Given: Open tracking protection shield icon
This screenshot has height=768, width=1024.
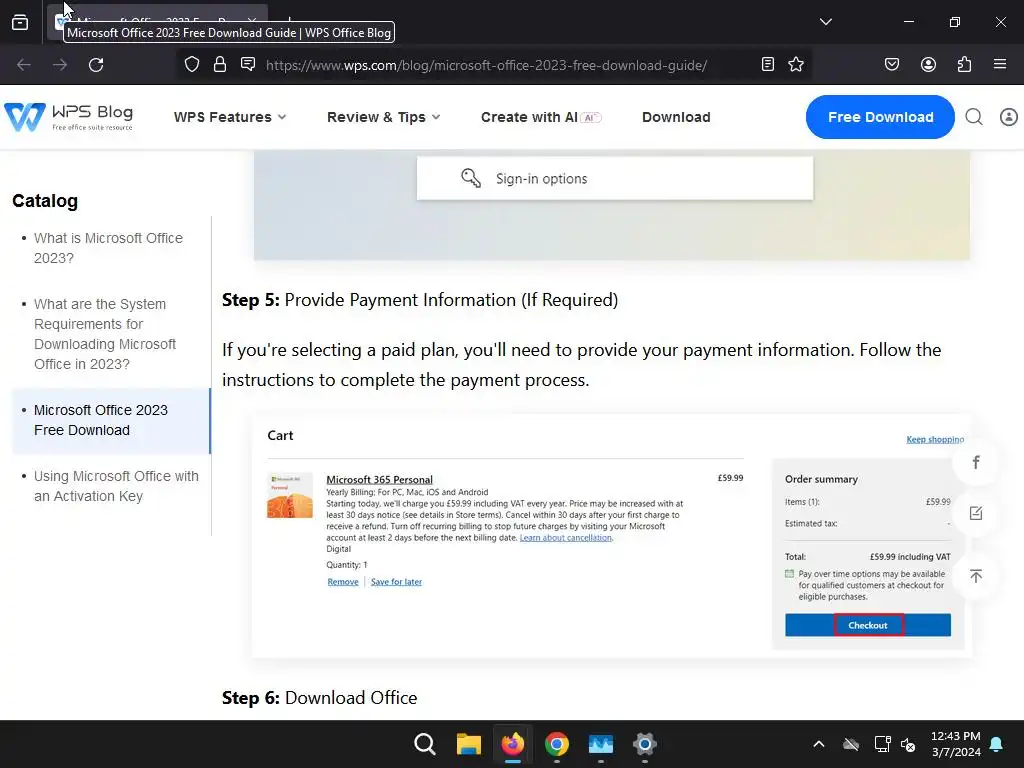Looking at the screenshot, I should [x=191, y=65].
